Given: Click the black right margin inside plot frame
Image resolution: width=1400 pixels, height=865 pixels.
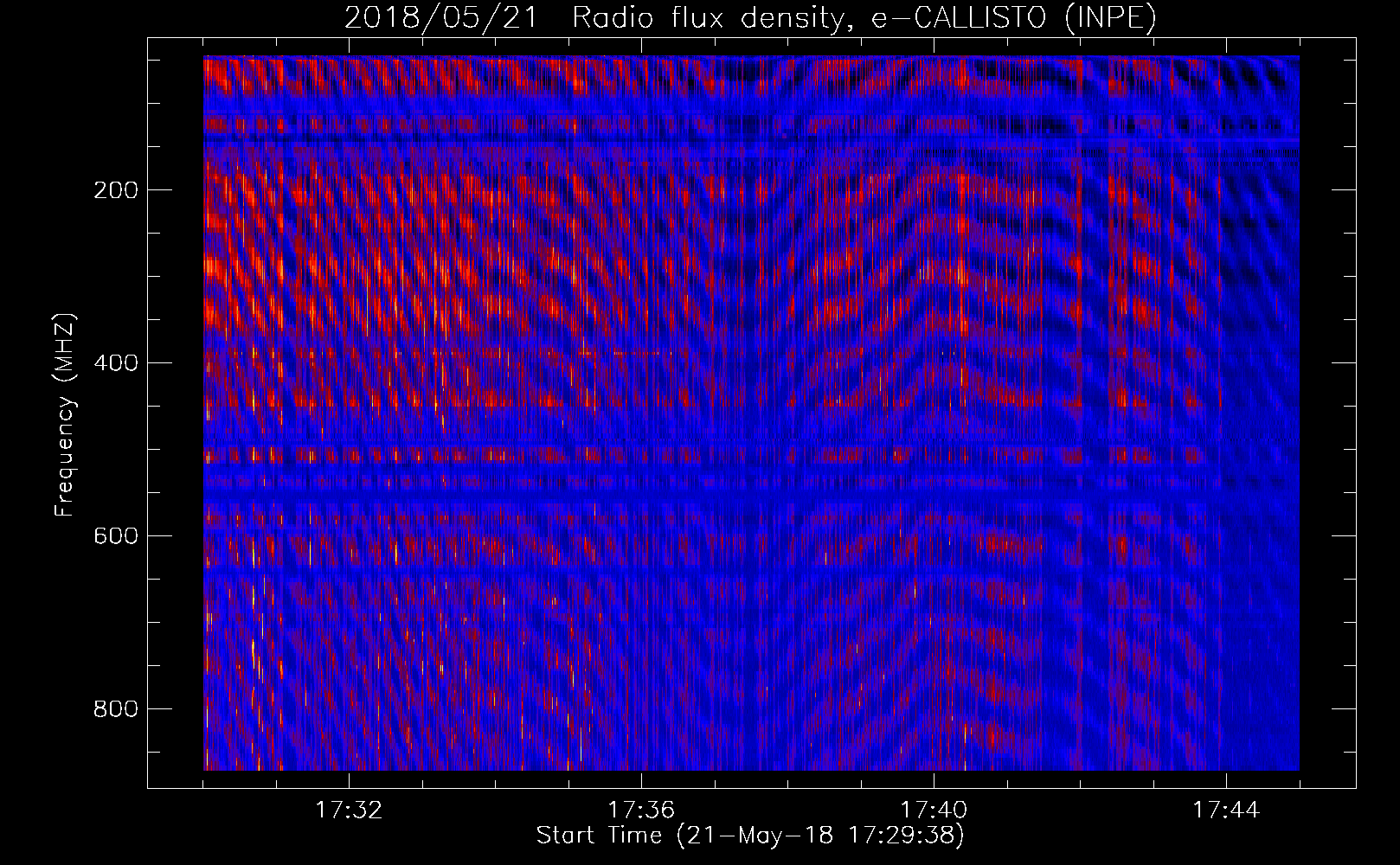Looking at the screenshot, I should 1327,413.
